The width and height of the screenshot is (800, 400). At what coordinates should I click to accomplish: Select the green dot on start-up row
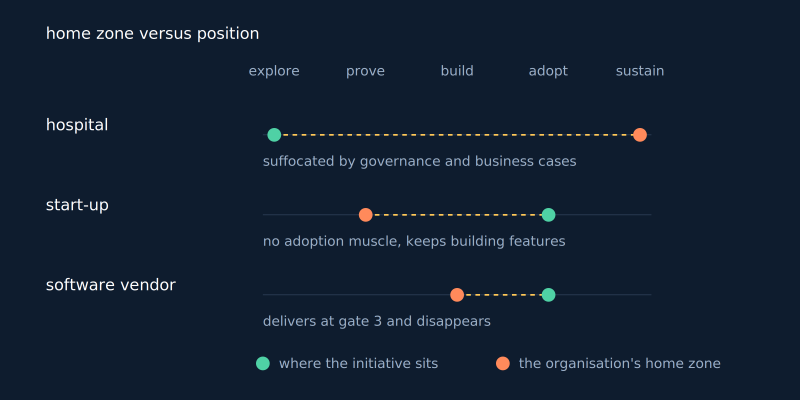548,215
